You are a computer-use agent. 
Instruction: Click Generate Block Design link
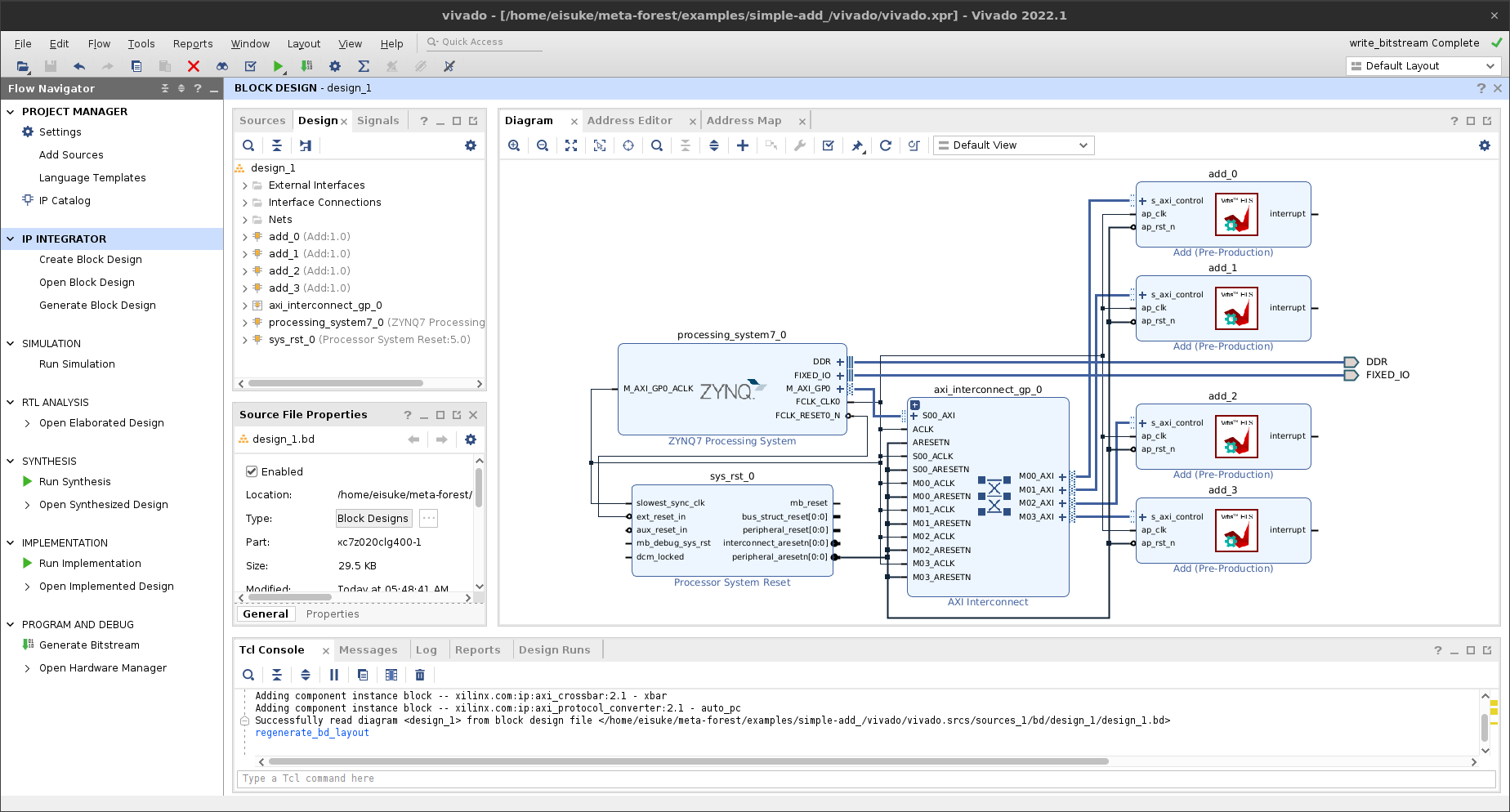pyautogui.click(x=97, y=306)
